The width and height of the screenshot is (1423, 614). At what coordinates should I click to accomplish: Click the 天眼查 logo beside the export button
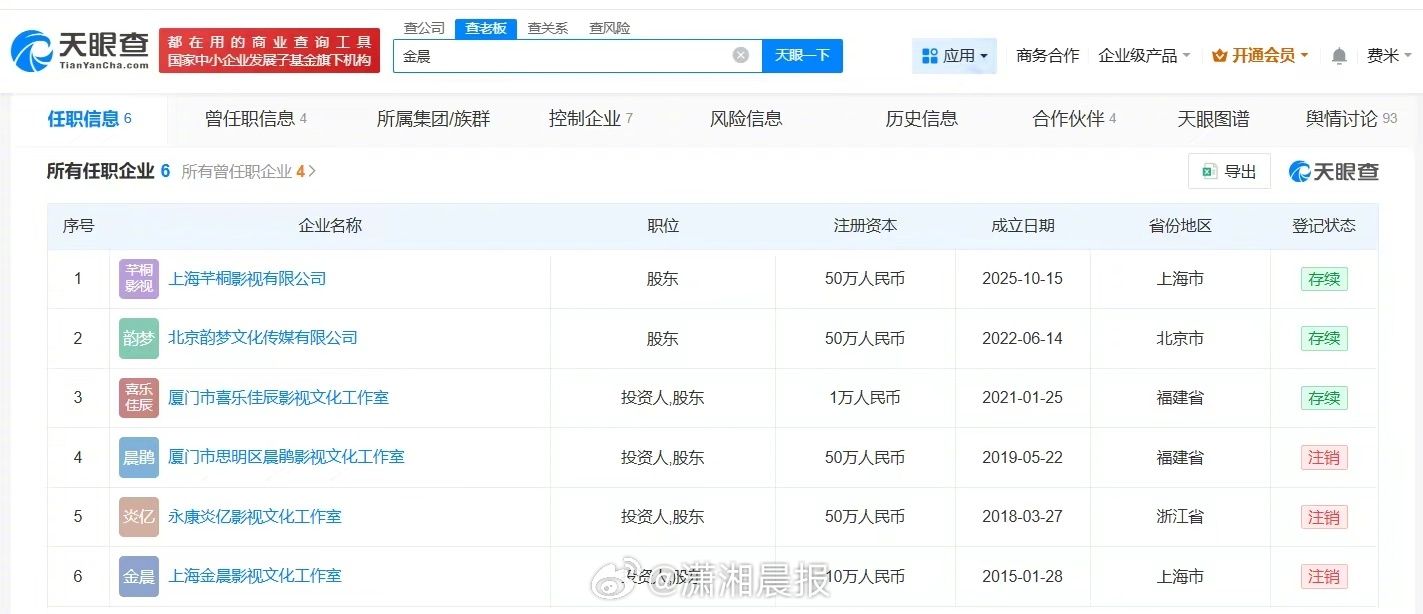pyautogui.click(x=1334, y=171)
